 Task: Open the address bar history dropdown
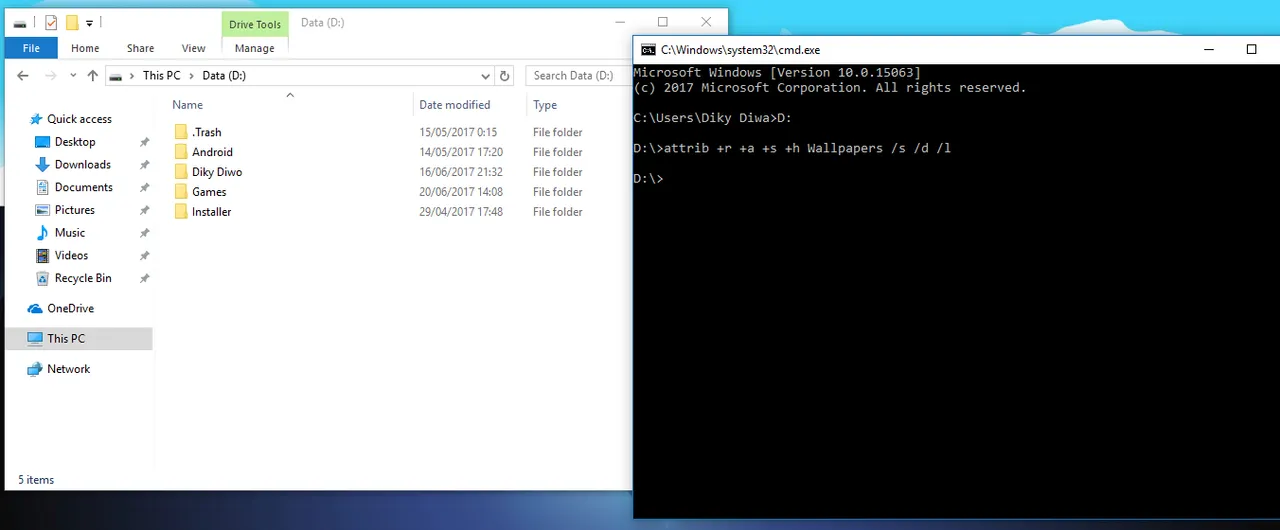click(x=486, y=76)
